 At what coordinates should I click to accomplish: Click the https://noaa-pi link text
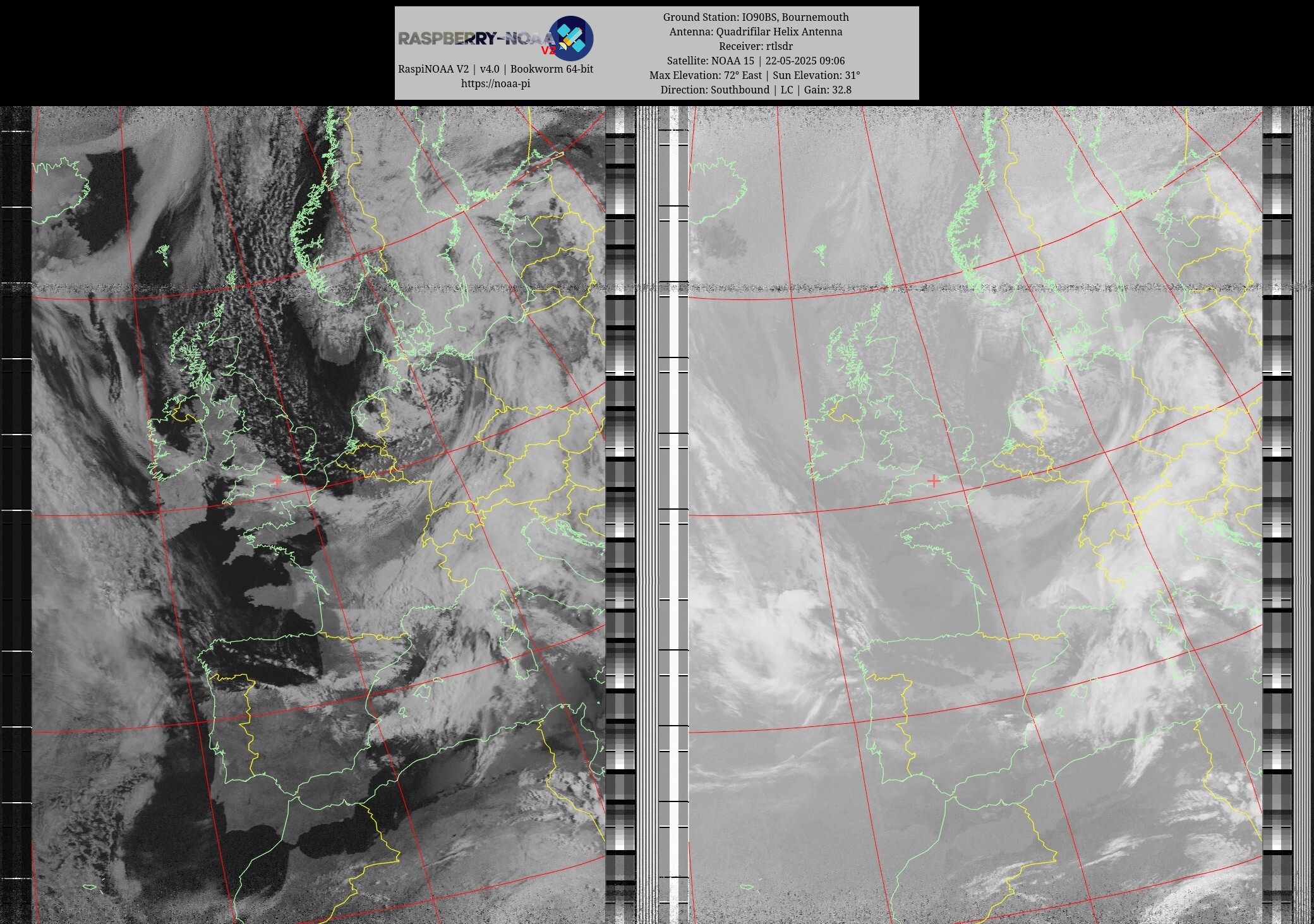495,83
